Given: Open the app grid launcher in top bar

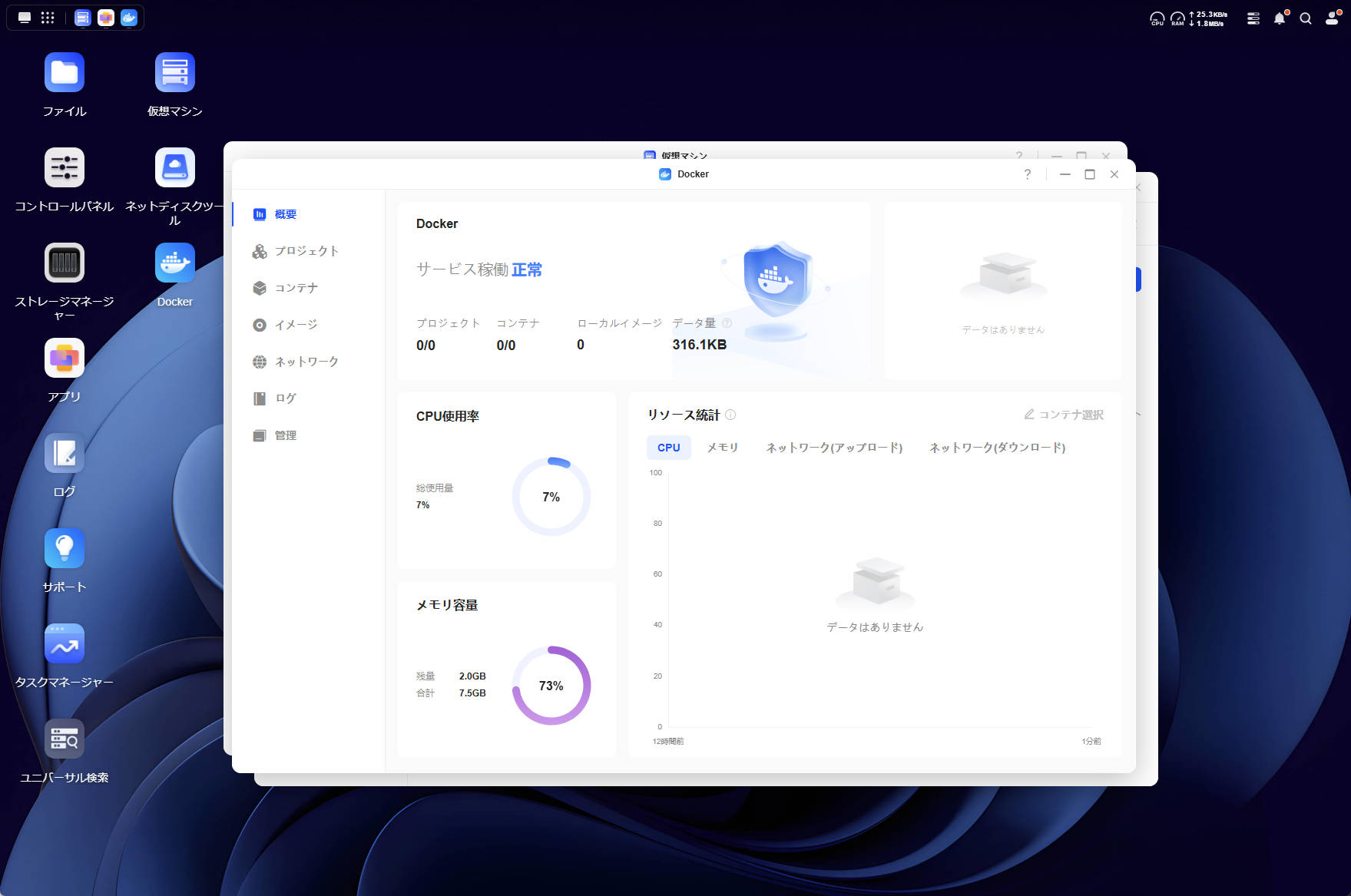Looking at the screenshot, I should click(48, 18).
